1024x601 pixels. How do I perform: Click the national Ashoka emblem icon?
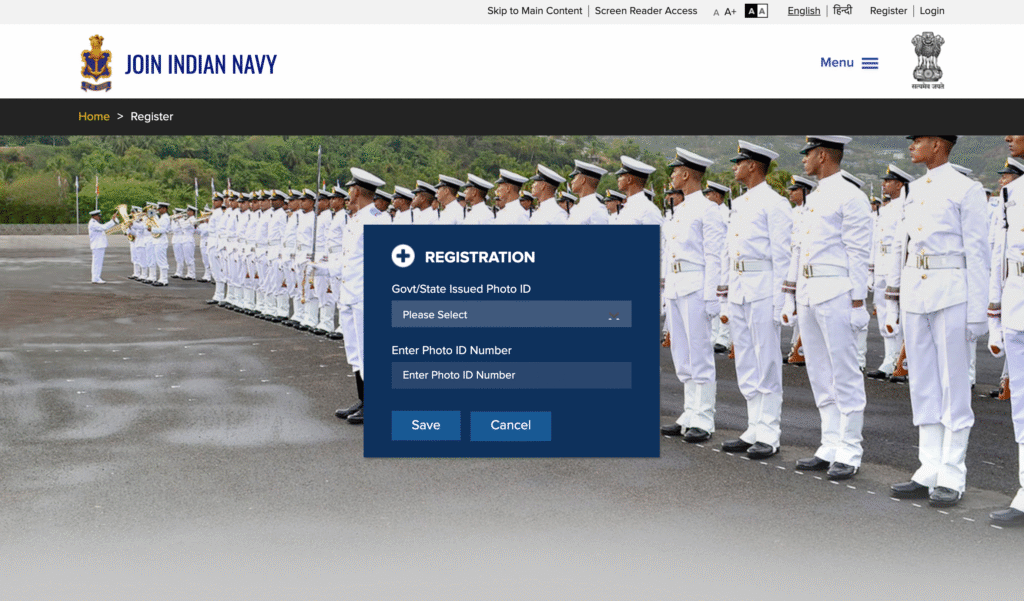927,60
